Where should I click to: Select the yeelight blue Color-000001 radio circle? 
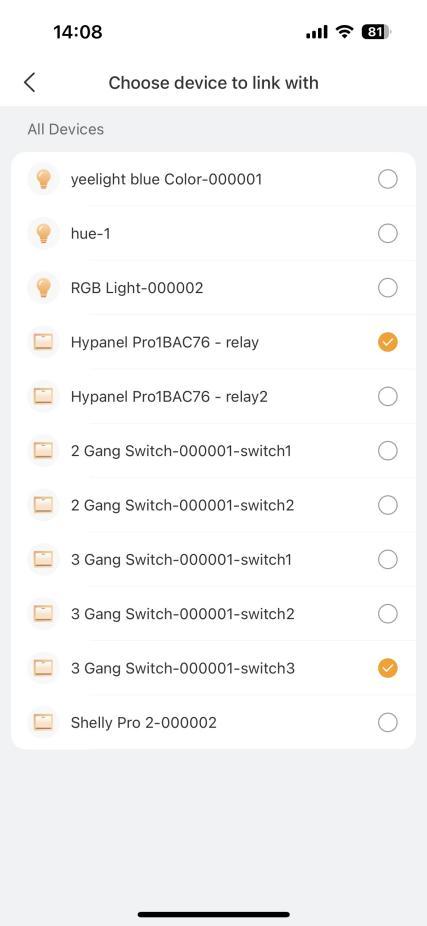point(387,179)
